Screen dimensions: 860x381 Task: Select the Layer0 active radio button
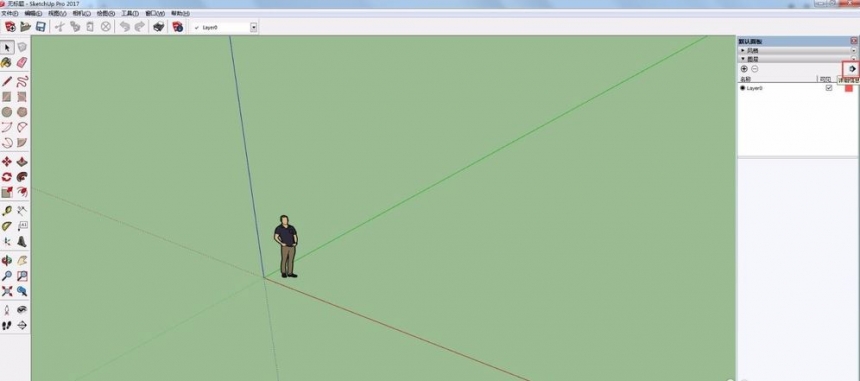[x=743, y=88]
